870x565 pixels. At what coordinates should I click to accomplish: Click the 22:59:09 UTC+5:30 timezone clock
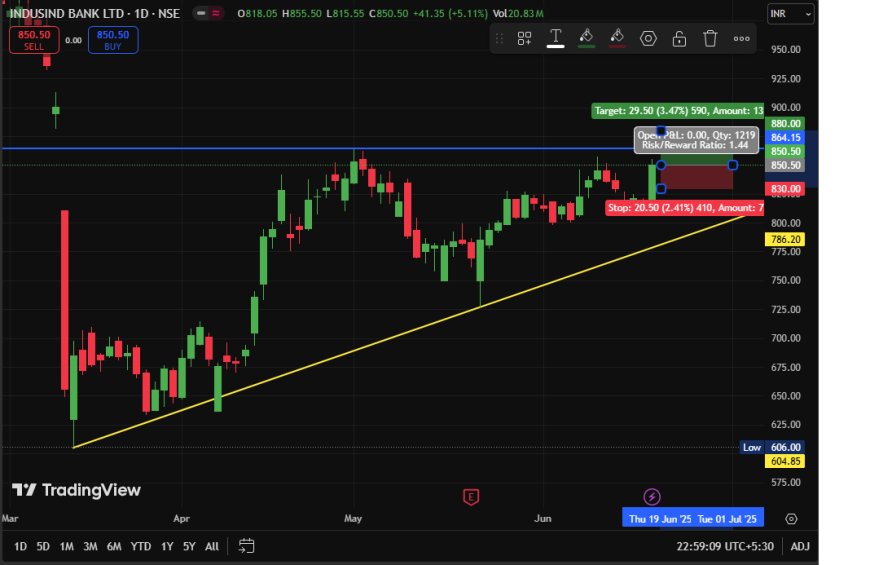pyautogui.click(x=725, y=547)
